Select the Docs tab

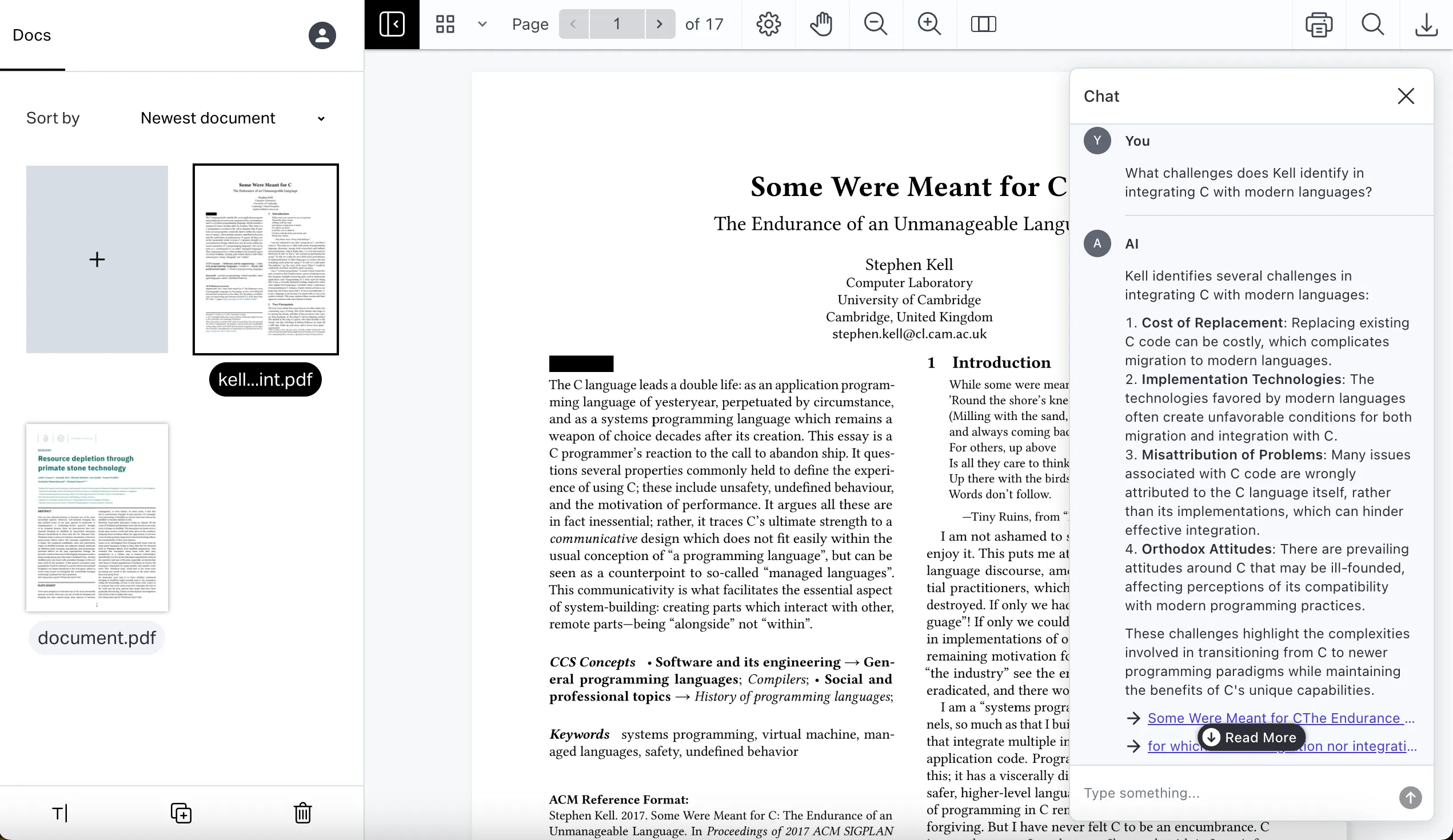(31, 35)
